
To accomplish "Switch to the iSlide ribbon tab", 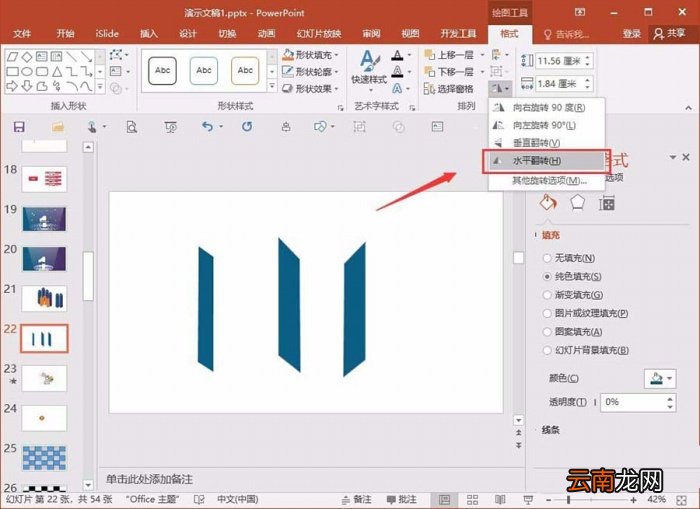I will [x=107, y=33].
